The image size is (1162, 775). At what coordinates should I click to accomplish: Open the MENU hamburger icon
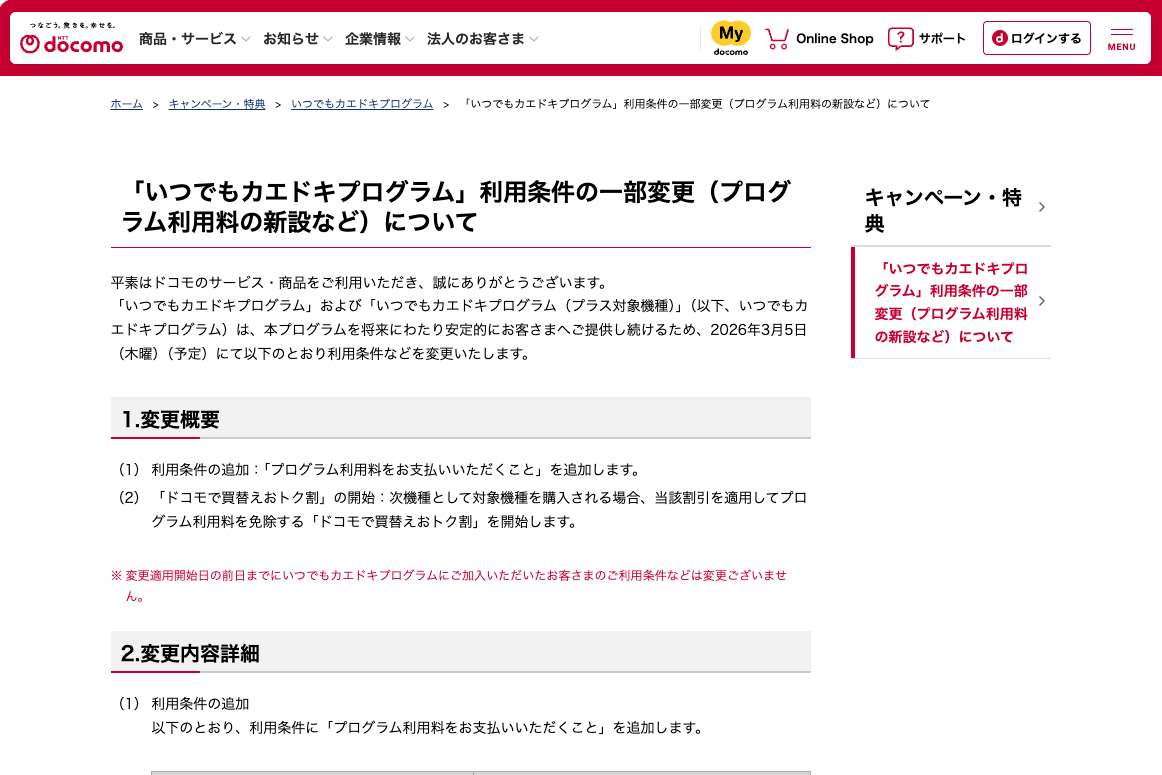[1121, 33]
